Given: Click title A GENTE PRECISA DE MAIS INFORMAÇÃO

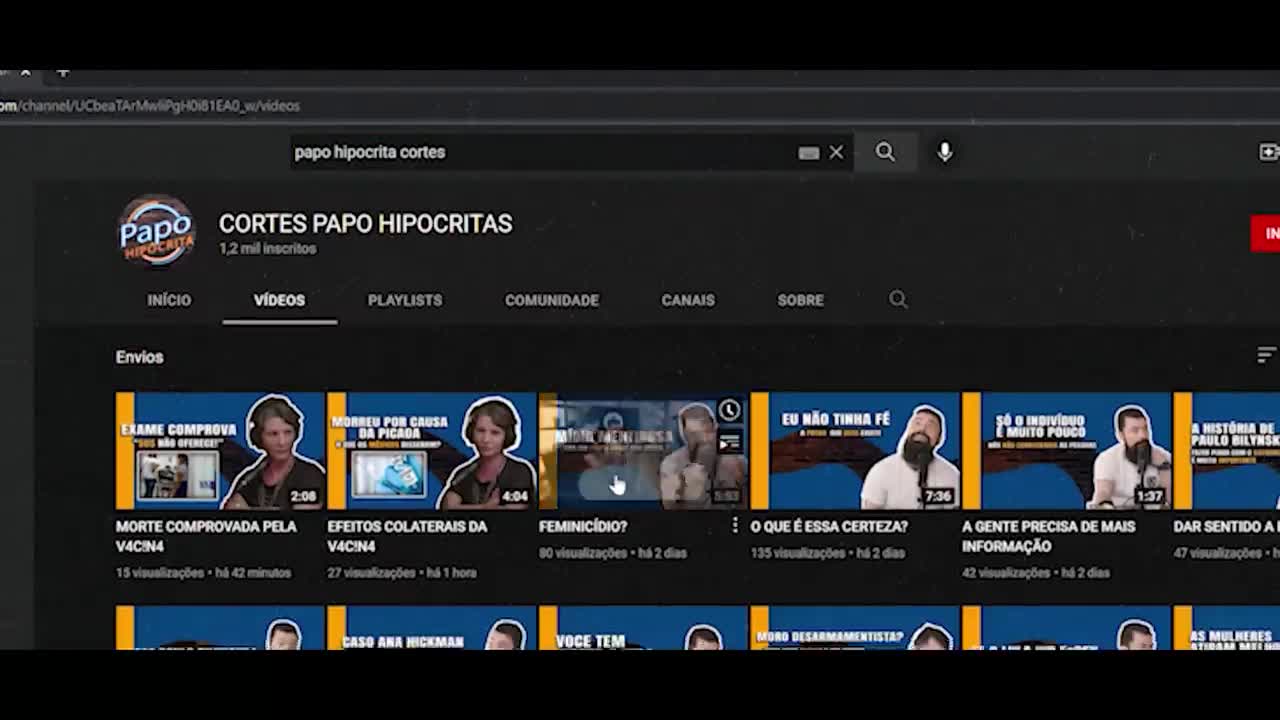Looking at the screenshot, I should tap(1049, 536).
